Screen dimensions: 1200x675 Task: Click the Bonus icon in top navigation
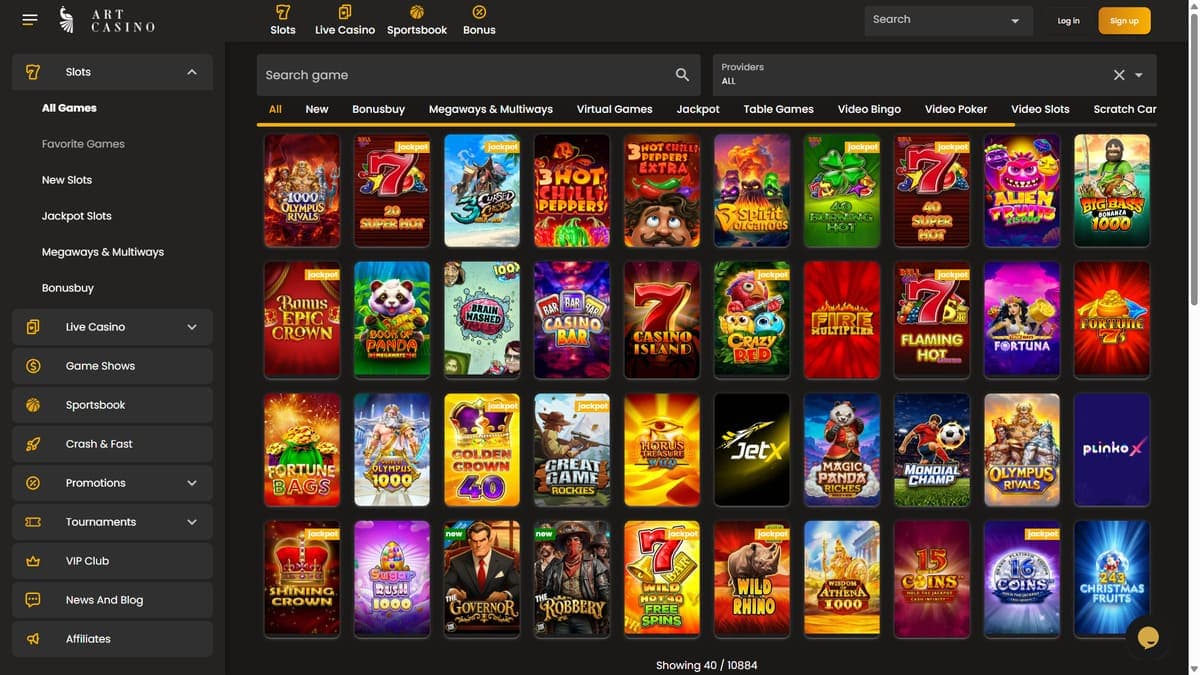(x=479, y=12)
